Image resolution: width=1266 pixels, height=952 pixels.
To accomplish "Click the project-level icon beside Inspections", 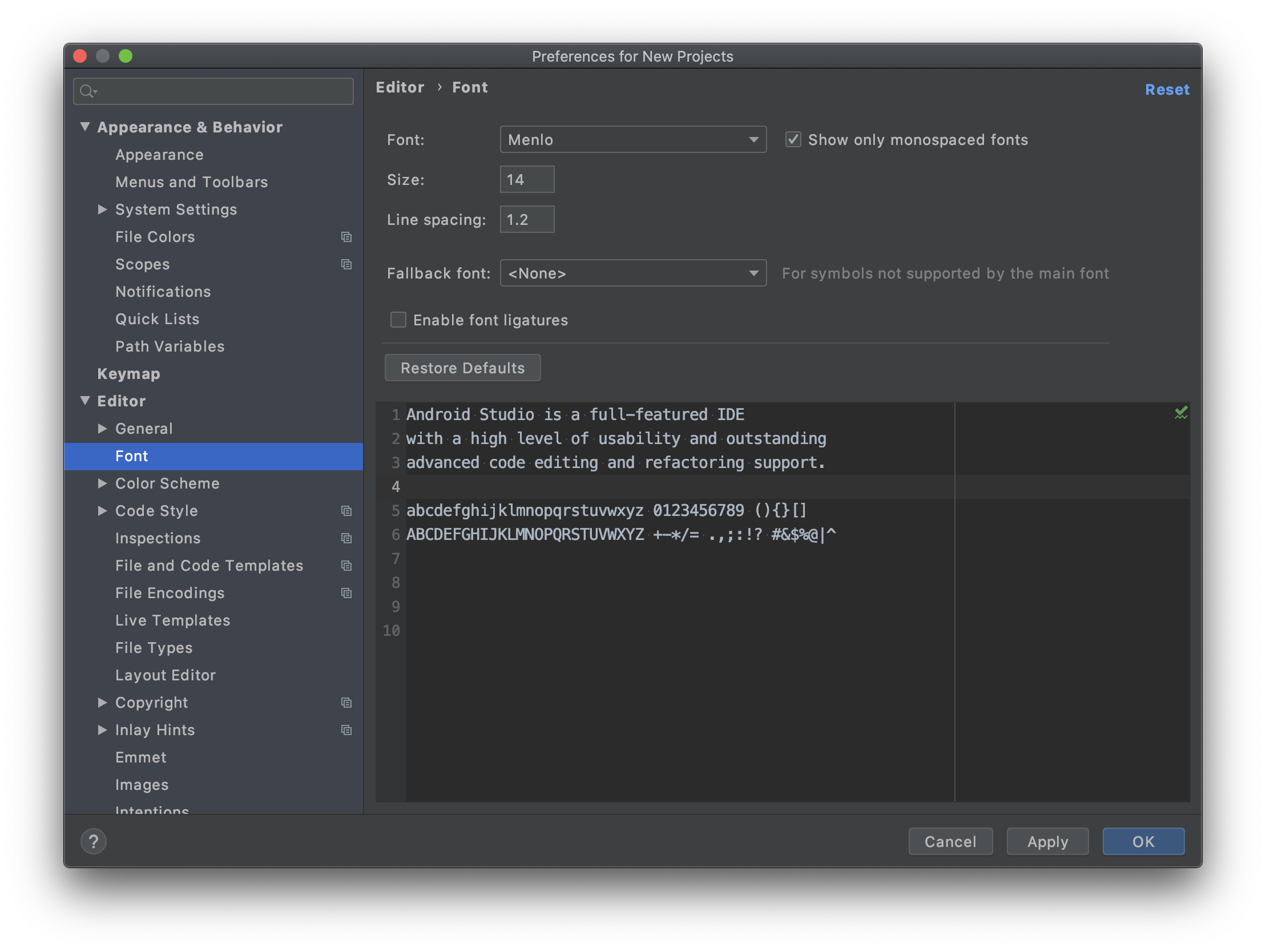I will click(x=346, y=538).
